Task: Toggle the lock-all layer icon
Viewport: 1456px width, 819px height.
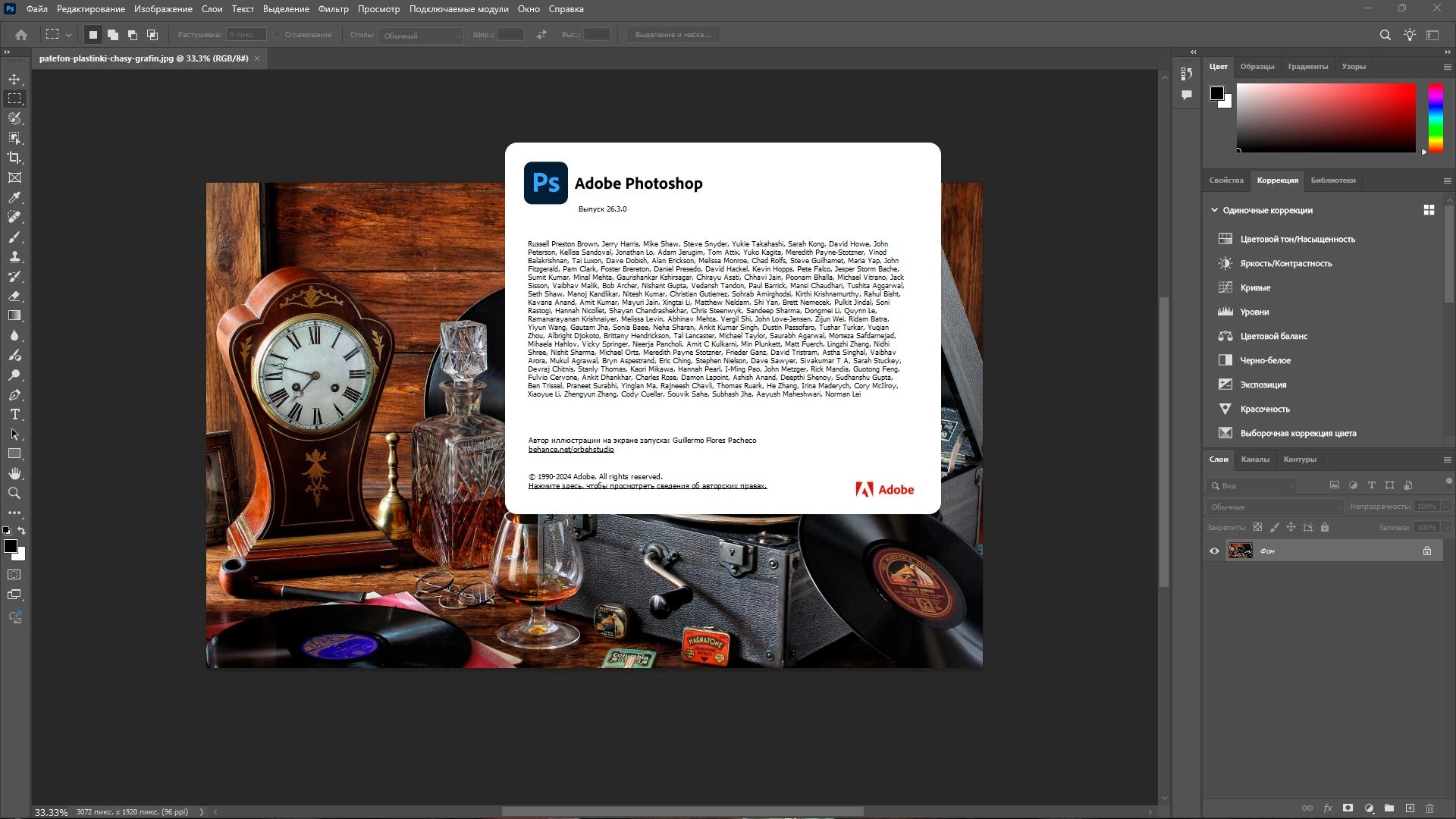Action: pyautogui.click(x=1325, y=528)
